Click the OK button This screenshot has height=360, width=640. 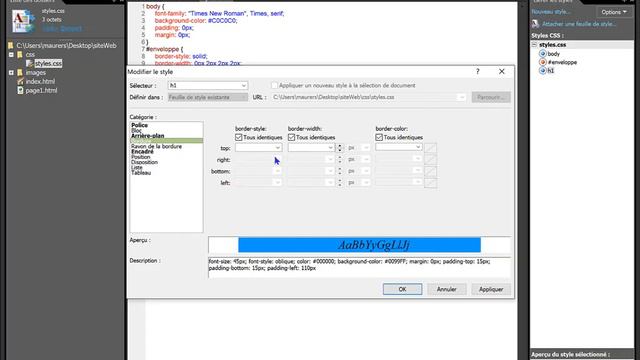(x=402, y=289)
